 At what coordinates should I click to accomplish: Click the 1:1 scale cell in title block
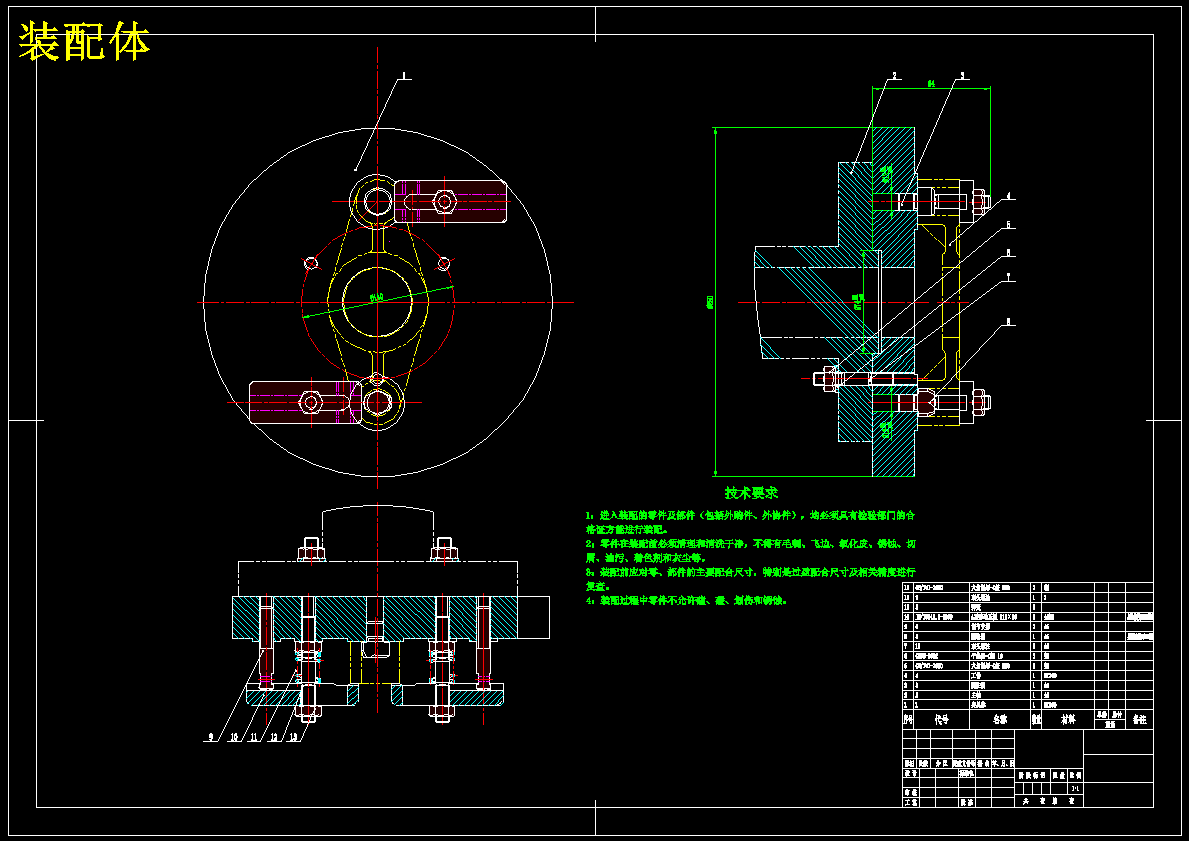[1074, 789]
